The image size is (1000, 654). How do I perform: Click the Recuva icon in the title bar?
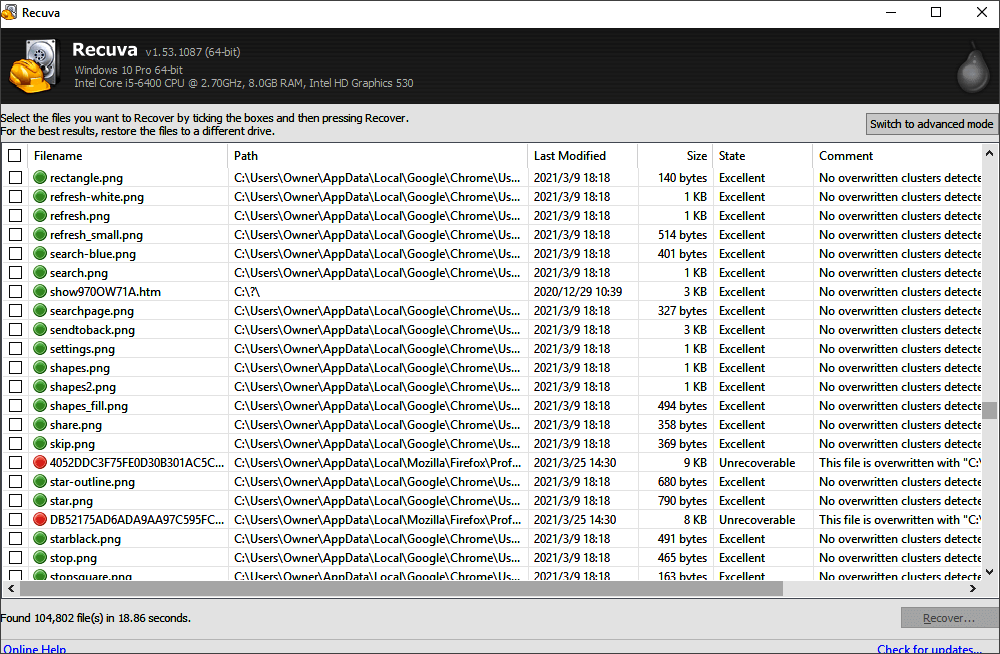click(x=10, y=13)
